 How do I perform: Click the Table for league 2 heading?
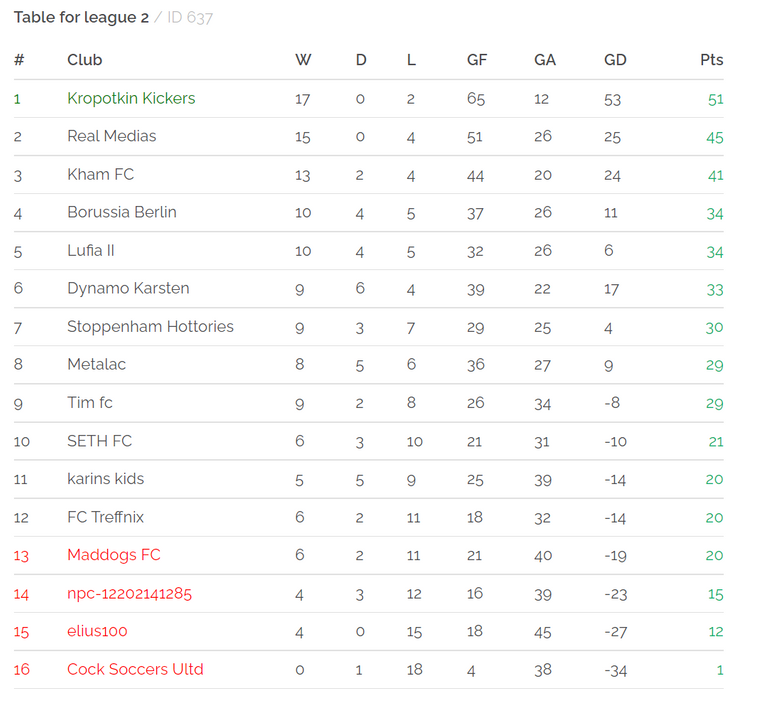click(x=81, y=18)
